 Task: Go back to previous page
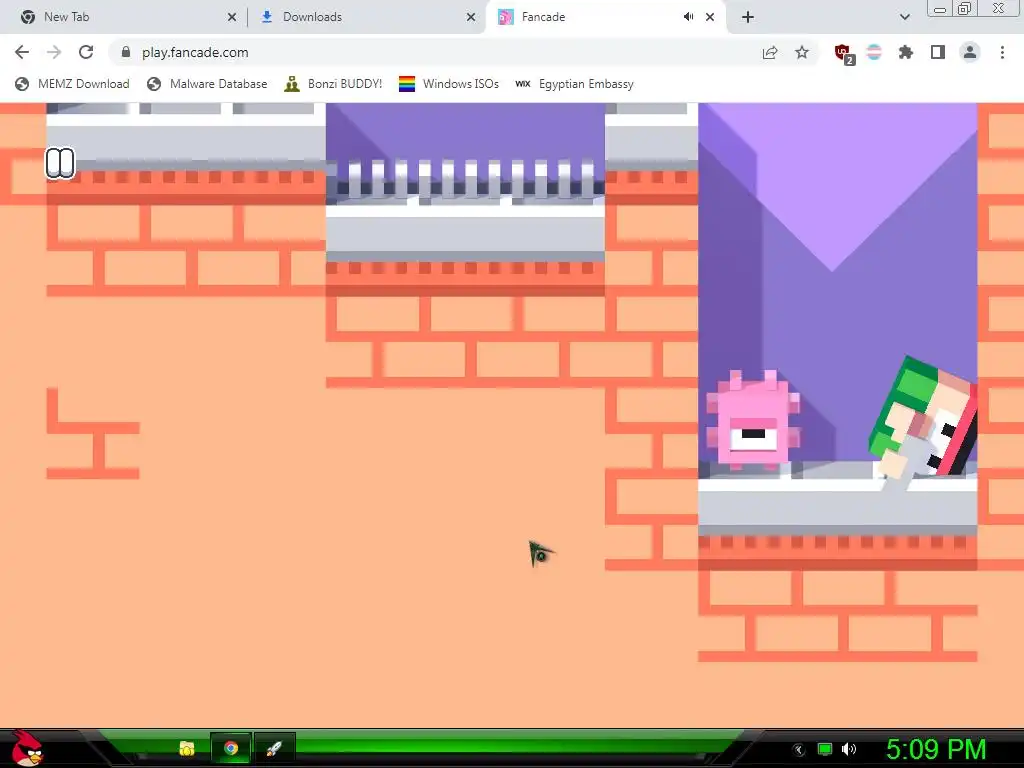tap(22, 52)
